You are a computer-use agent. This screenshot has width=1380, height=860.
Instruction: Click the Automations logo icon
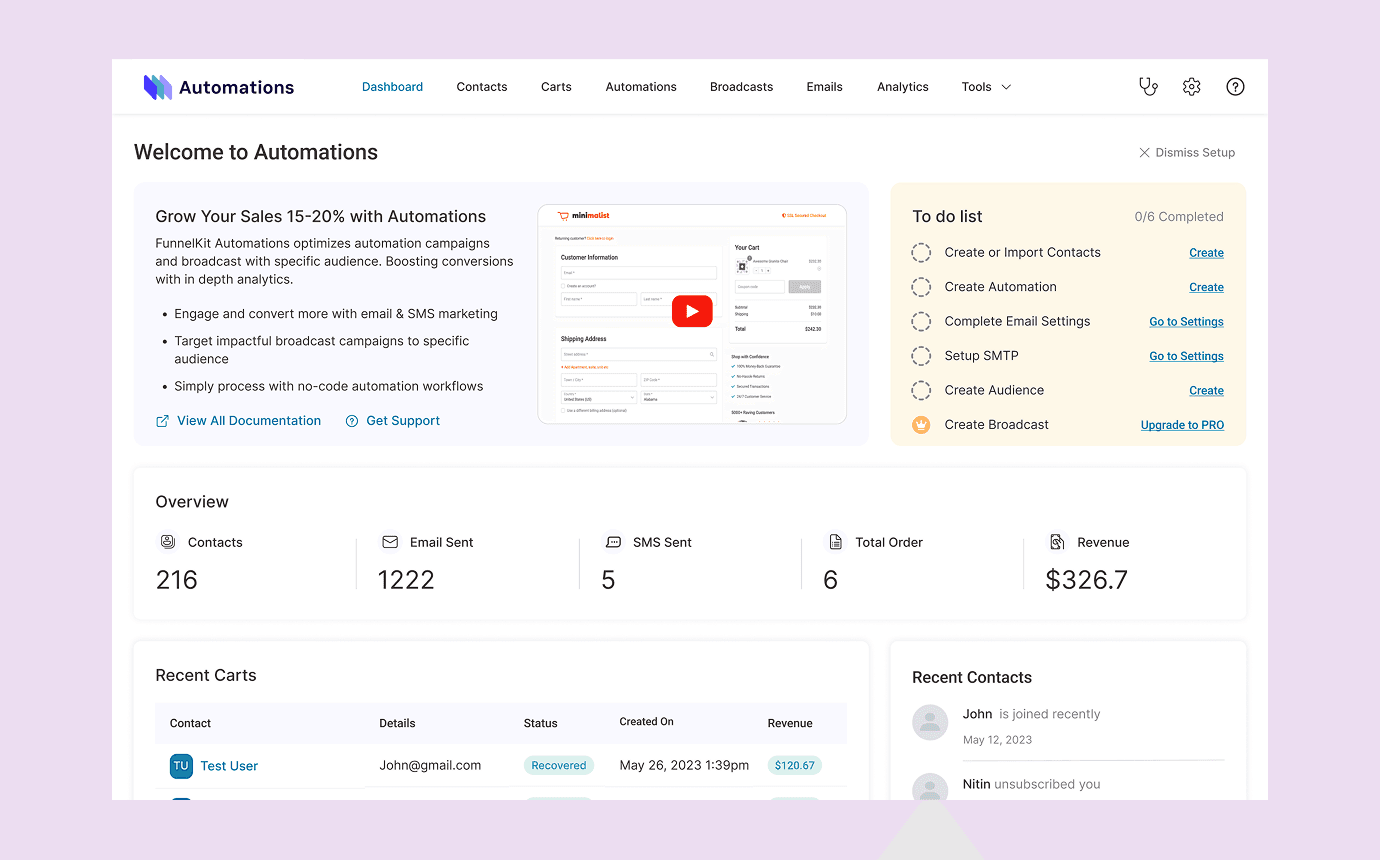(x=158, y=87)
